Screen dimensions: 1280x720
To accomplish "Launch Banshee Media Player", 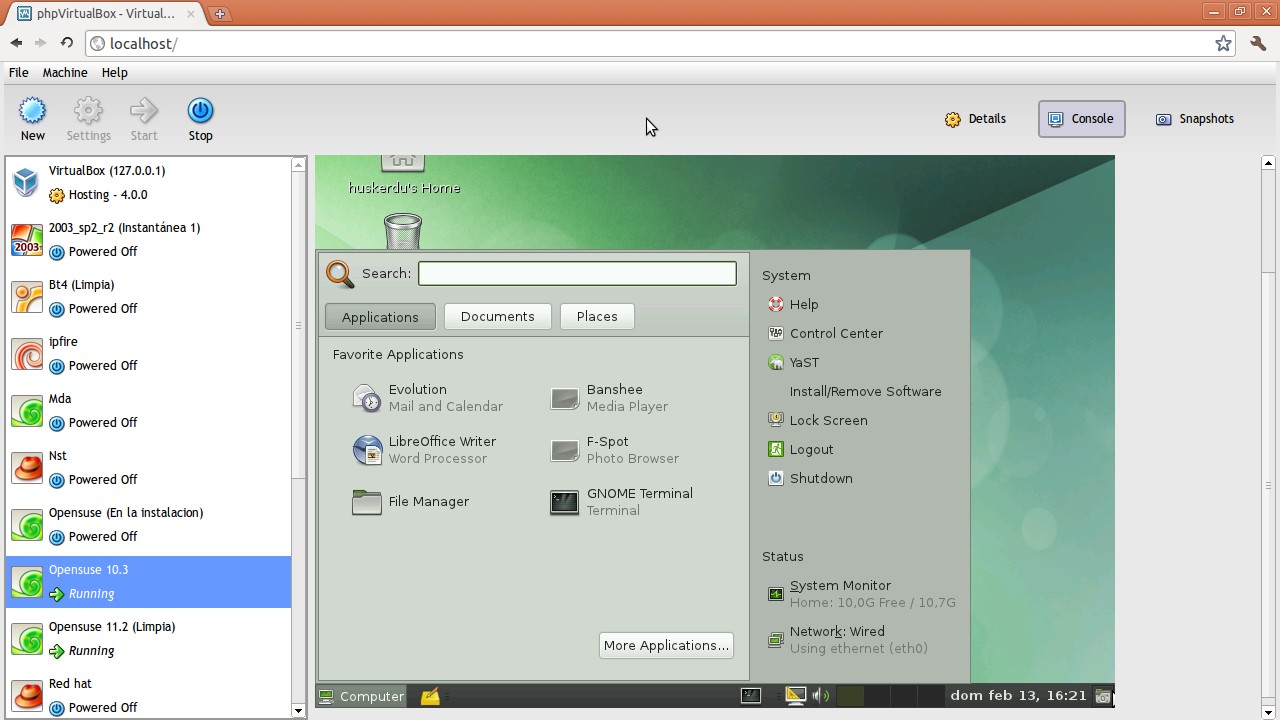I will pos(610,398).
